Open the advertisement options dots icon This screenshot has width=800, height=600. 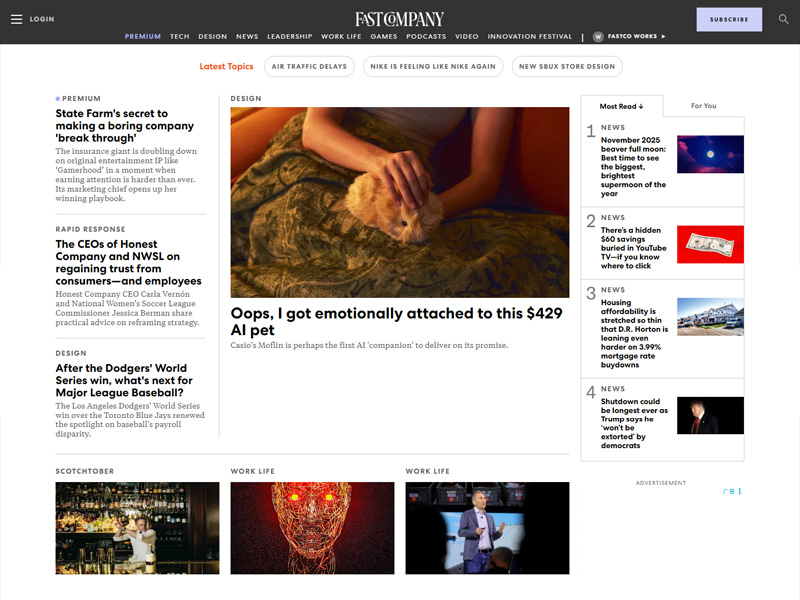[741, 491]
